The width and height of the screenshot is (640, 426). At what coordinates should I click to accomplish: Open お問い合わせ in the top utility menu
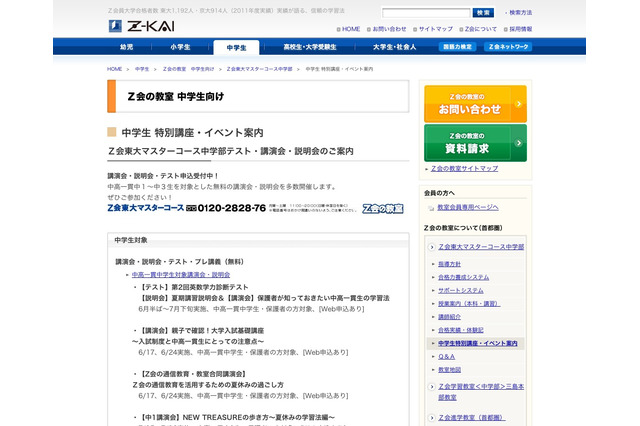[389, 29]
